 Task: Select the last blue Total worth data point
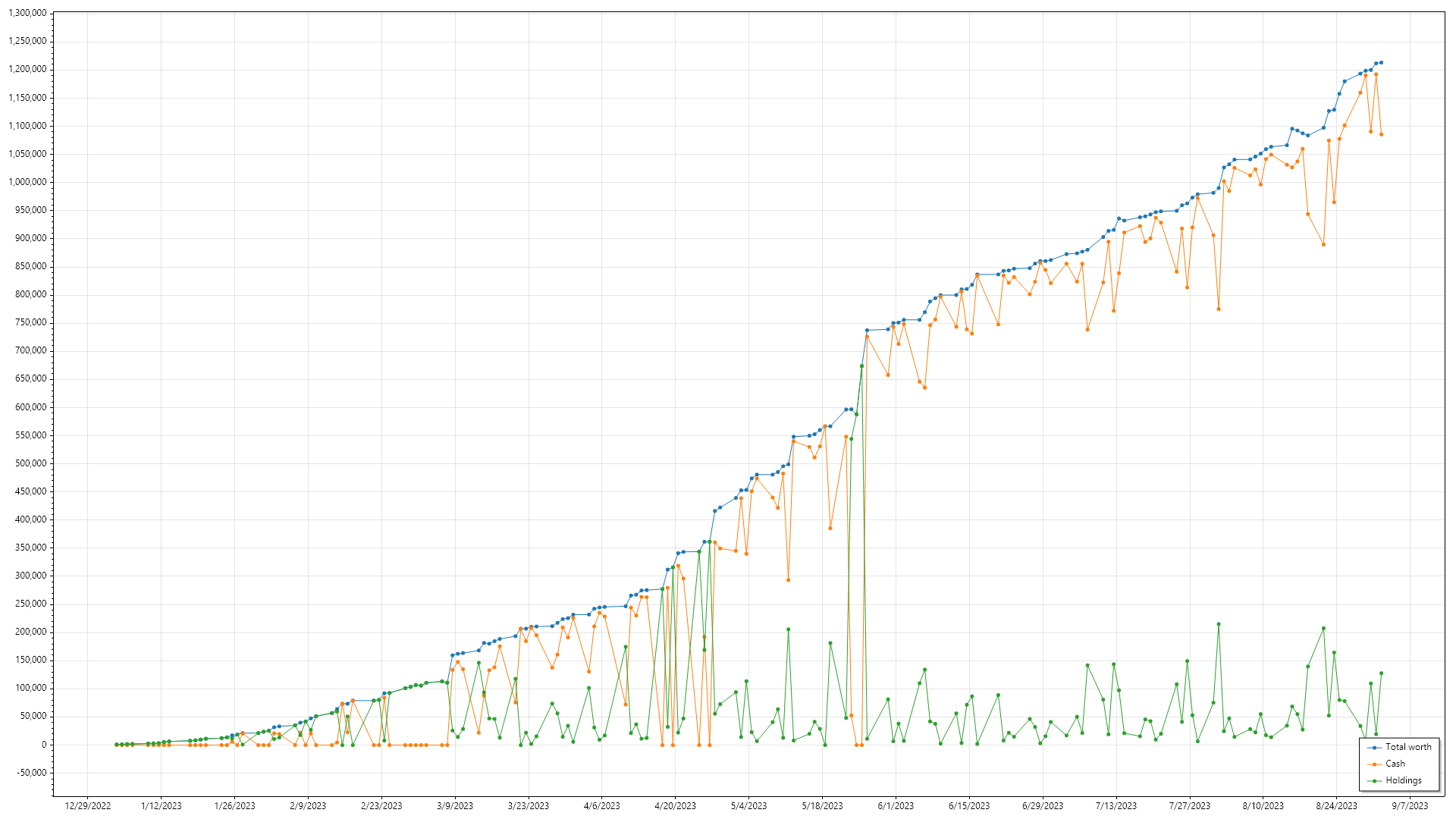click(1381, 62)
